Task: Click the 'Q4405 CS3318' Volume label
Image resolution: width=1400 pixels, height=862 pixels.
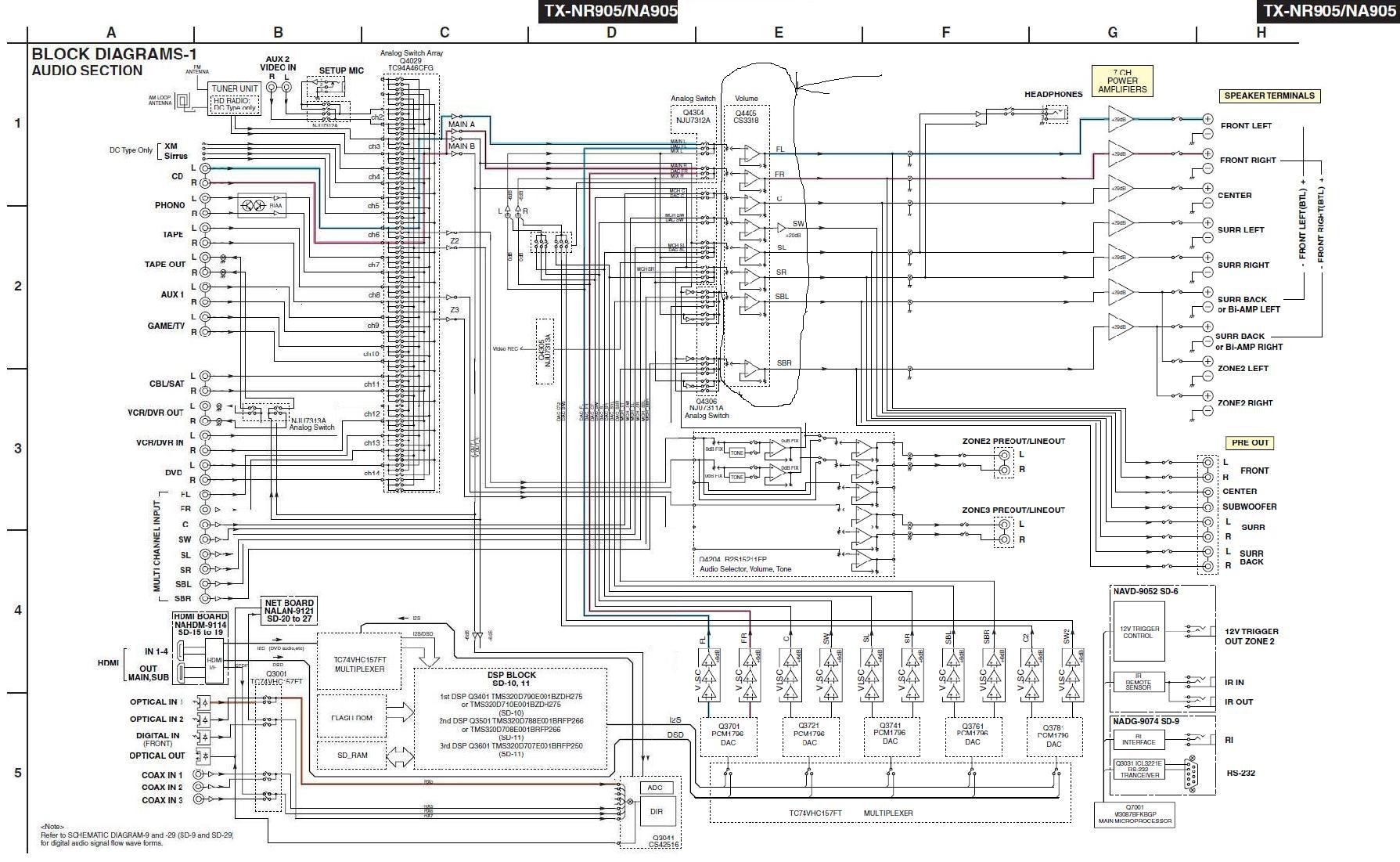Action: 746,117
